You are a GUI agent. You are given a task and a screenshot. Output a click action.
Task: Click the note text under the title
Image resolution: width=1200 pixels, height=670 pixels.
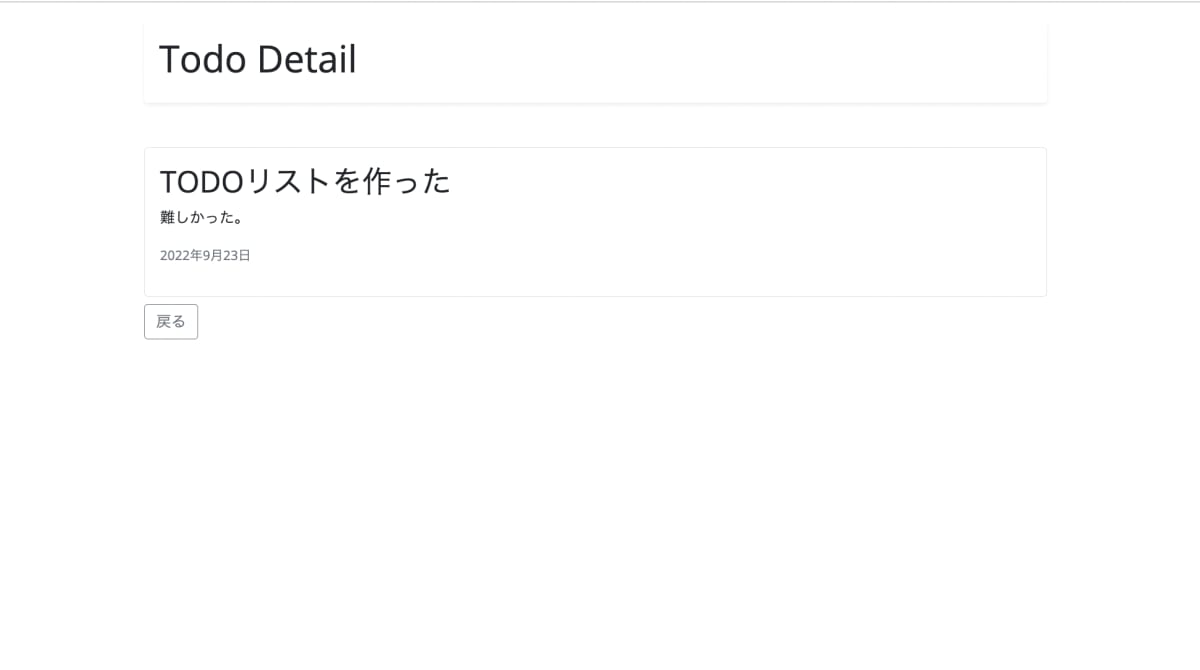click(x=200, y=217)
